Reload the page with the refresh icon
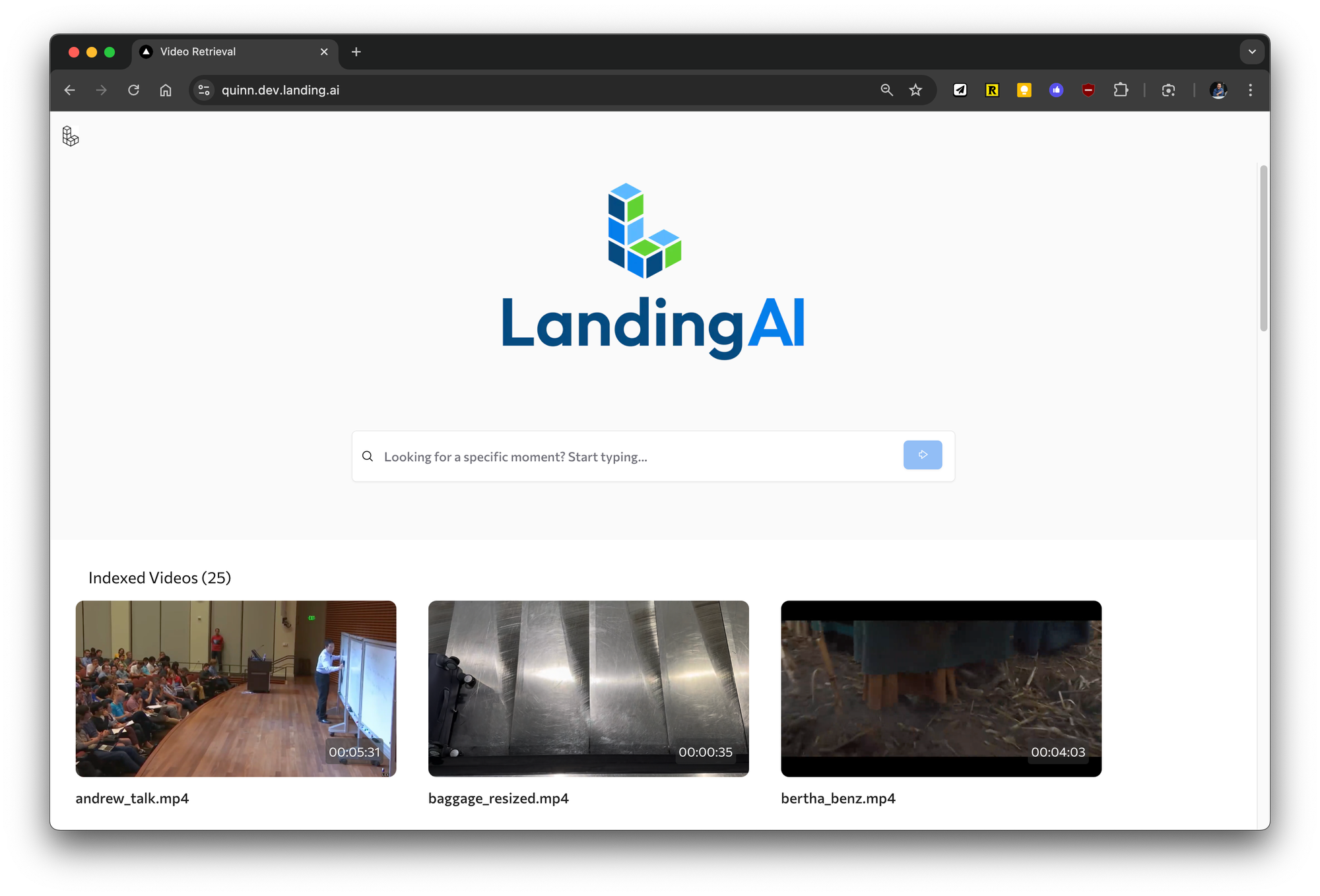The width and height of the screenshot is (1320, 896). tap(133, 90)
